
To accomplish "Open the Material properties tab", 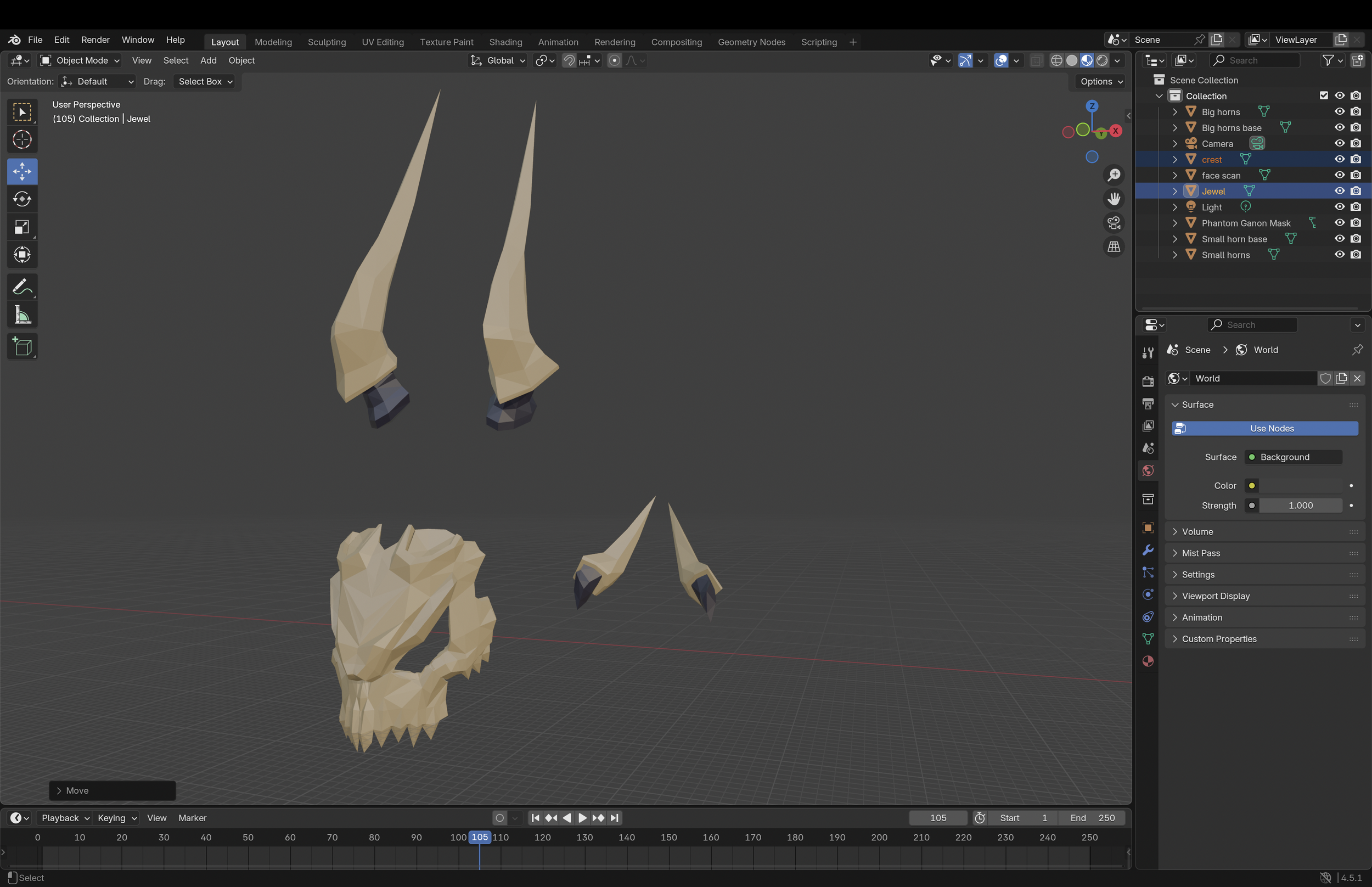I will click(1148, 661).
